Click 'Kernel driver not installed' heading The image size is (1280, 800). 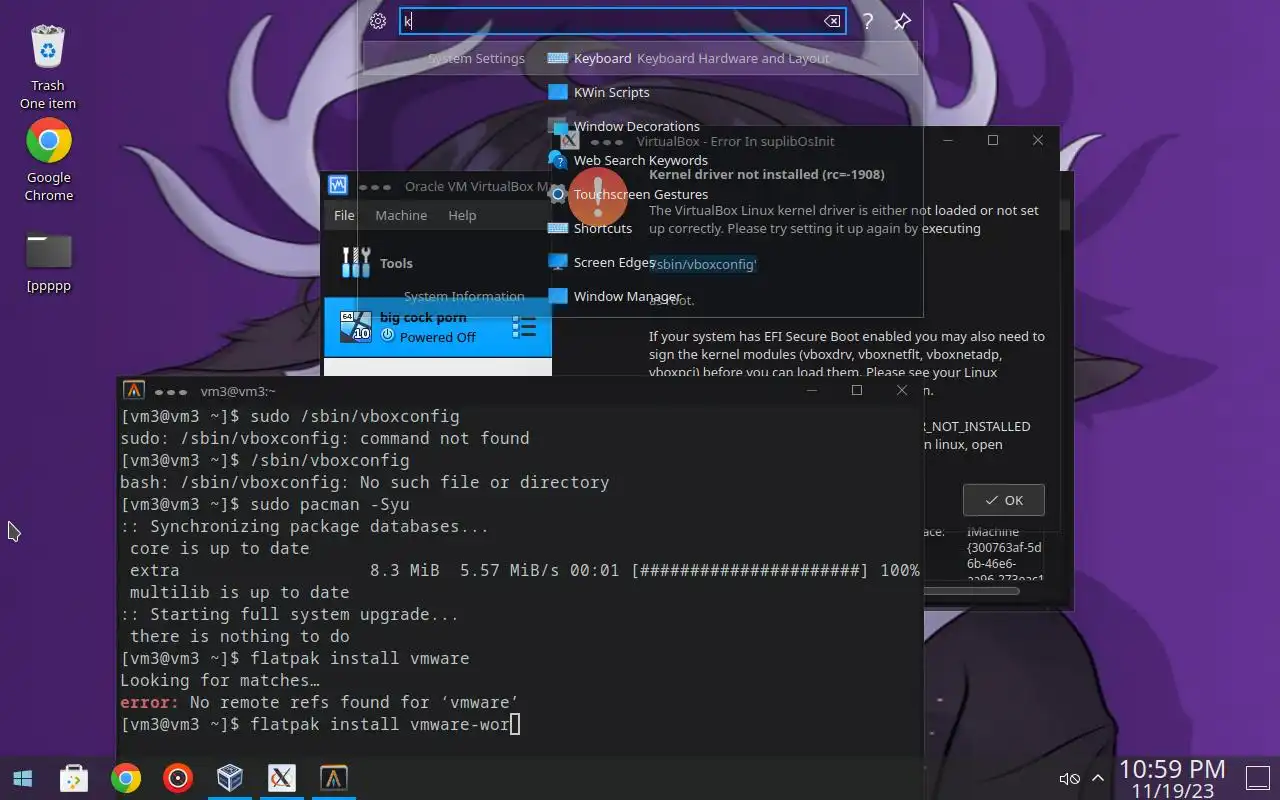tap(767, 174)
